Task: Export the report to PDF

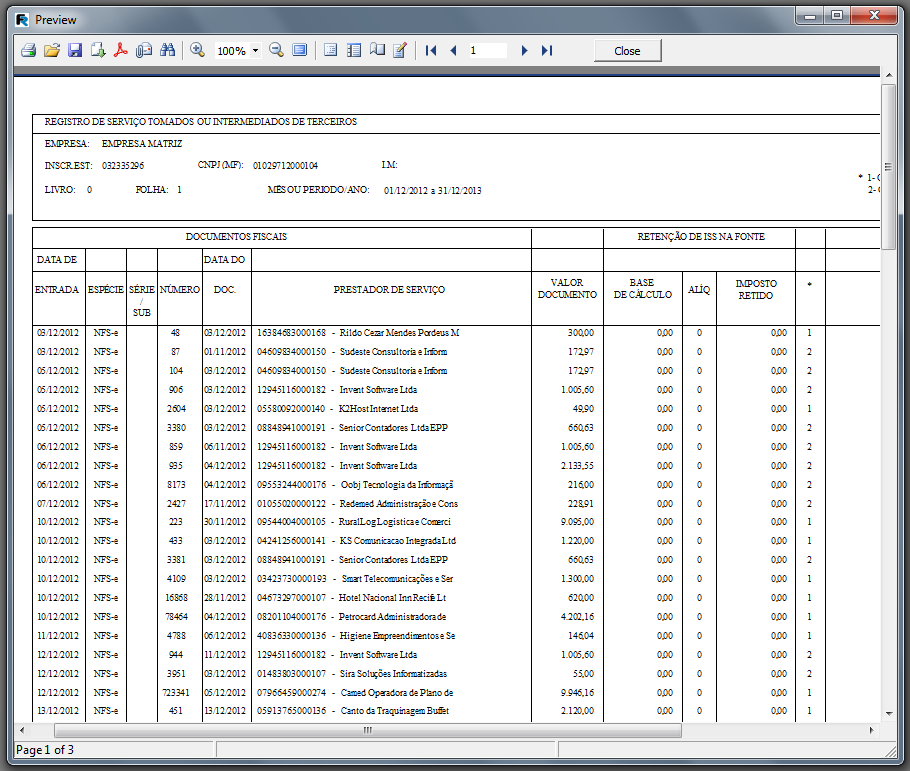Action: (121, 51)
